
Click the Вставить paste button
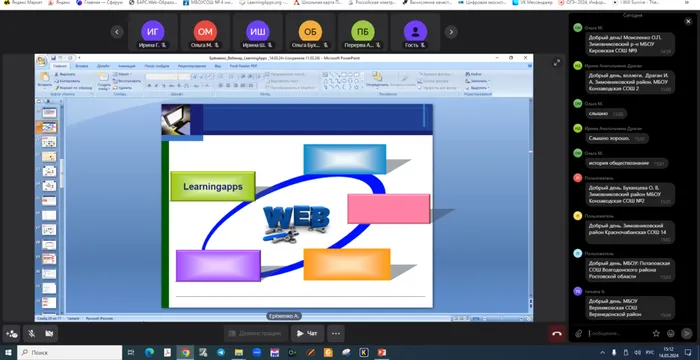click(x=45, y=79)
